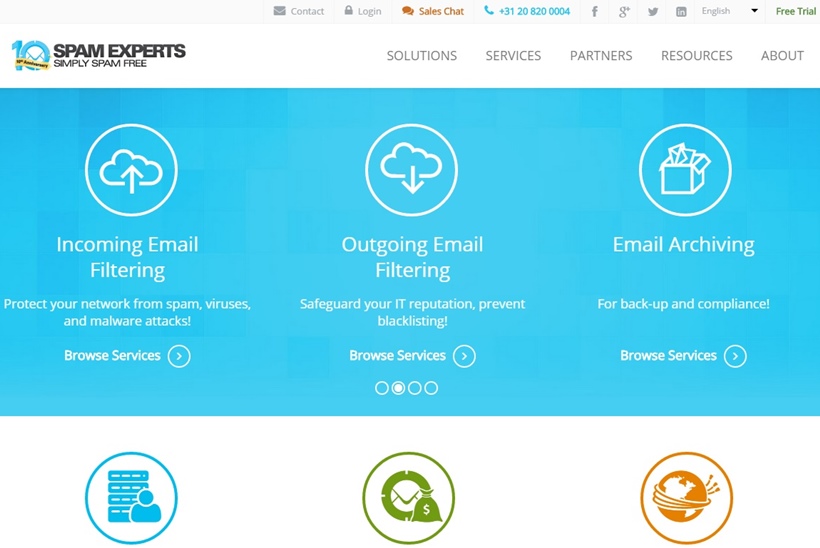
Task: Open the Login link
Action: 369,11
